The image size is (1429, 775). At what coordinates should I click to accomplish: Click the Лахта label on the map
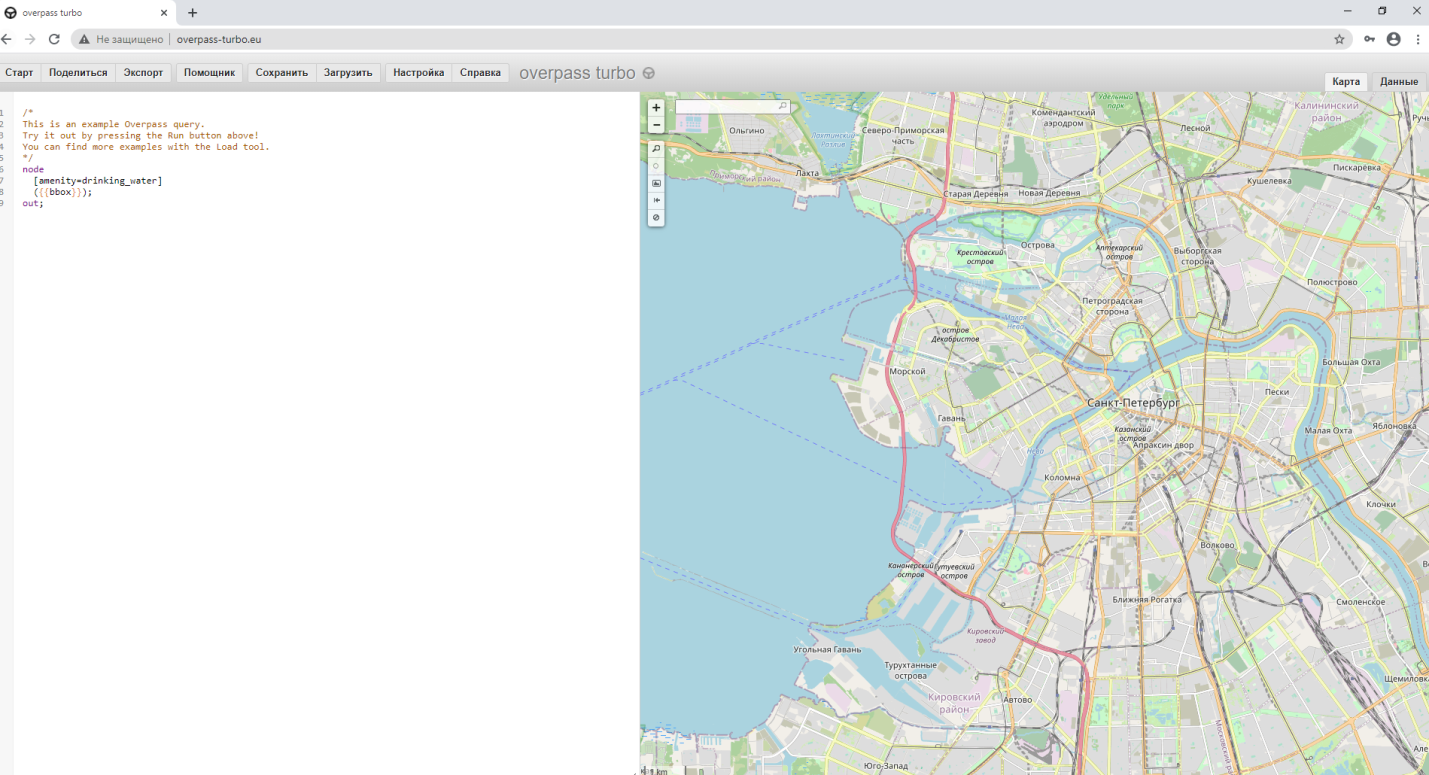(x=807, y=173)
